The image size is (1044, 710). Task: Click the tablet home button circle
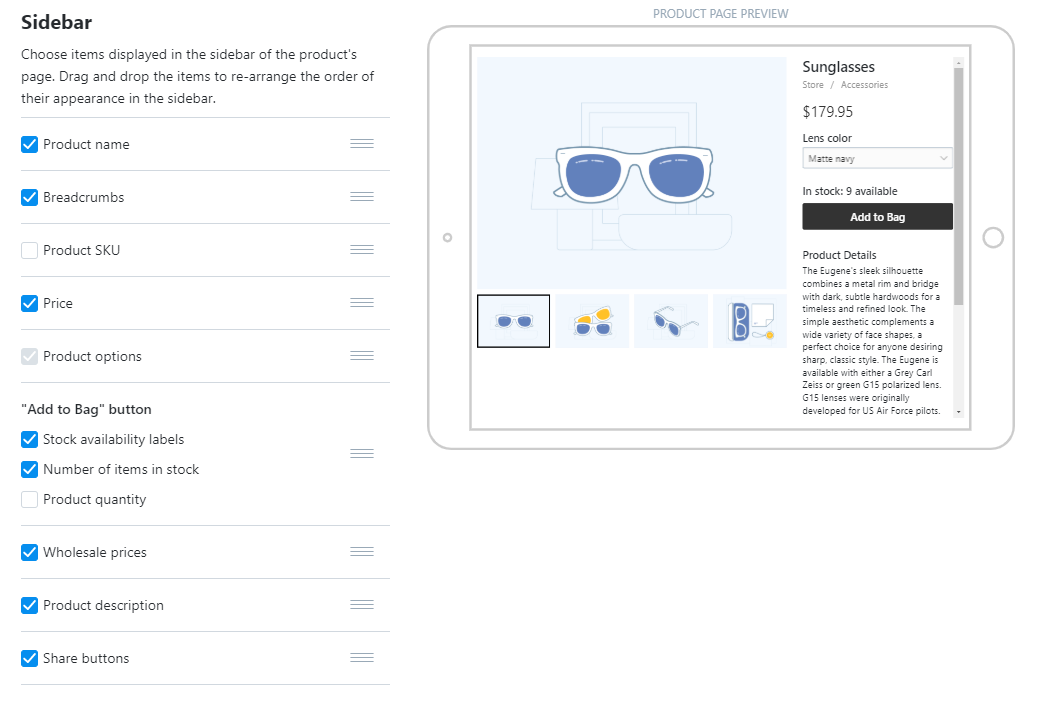point(993,237)
